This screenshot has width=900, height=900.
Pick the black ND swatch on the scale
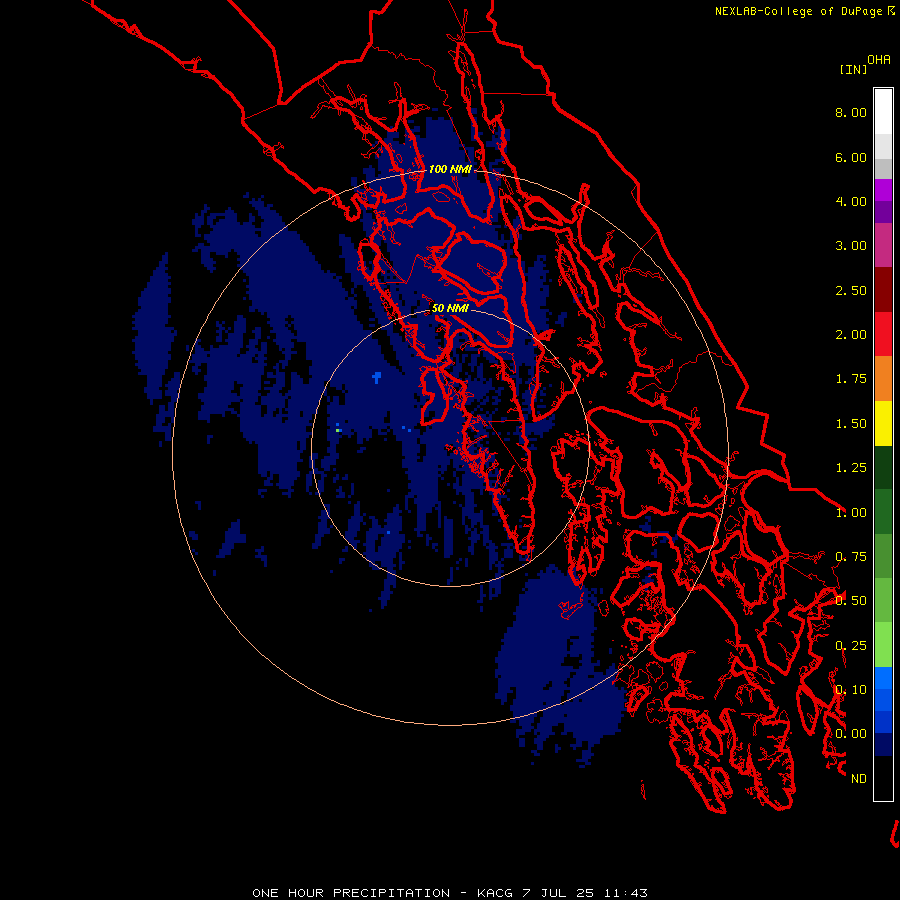pyautogui.click(x=883, y=778)
